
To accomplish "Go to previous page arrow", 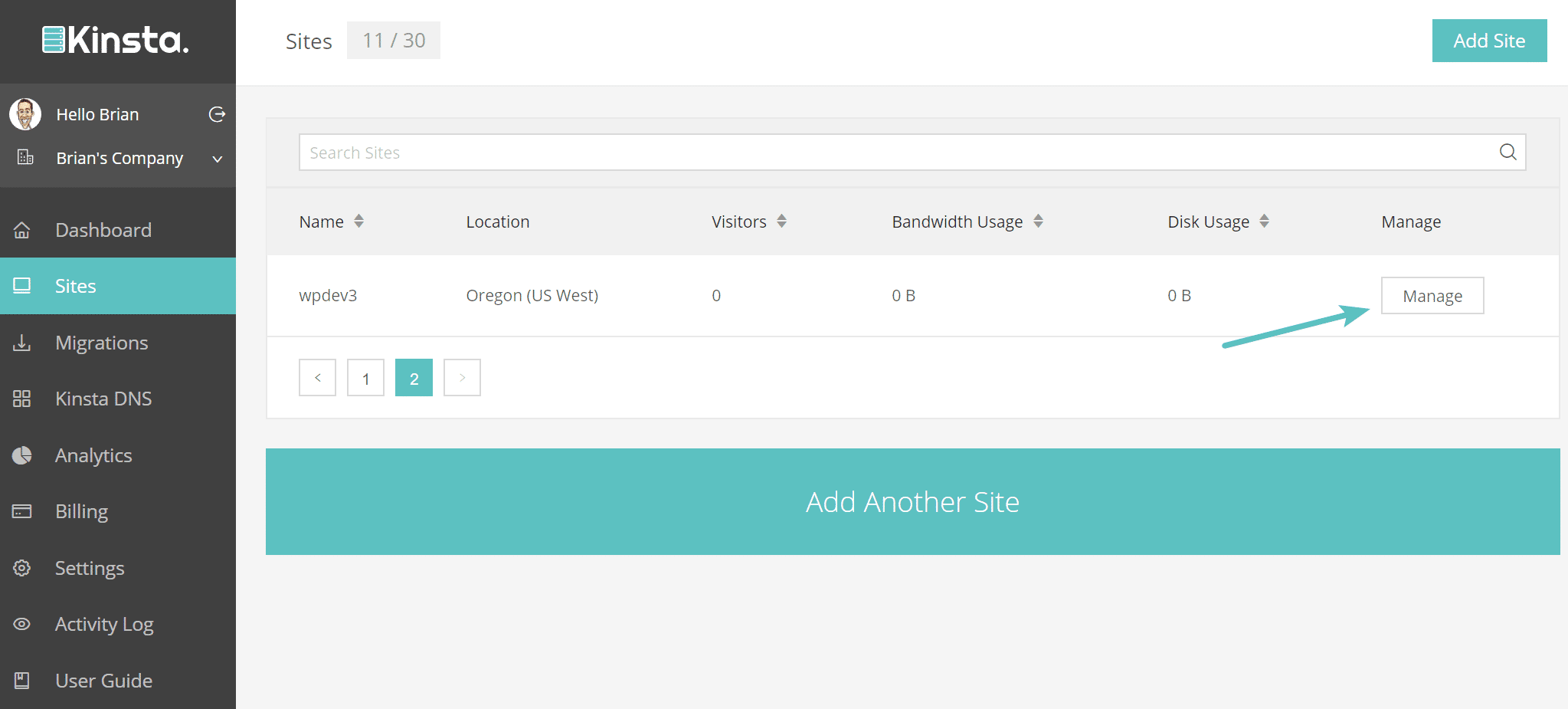I will pyautogui.click(x=317, y=378).
